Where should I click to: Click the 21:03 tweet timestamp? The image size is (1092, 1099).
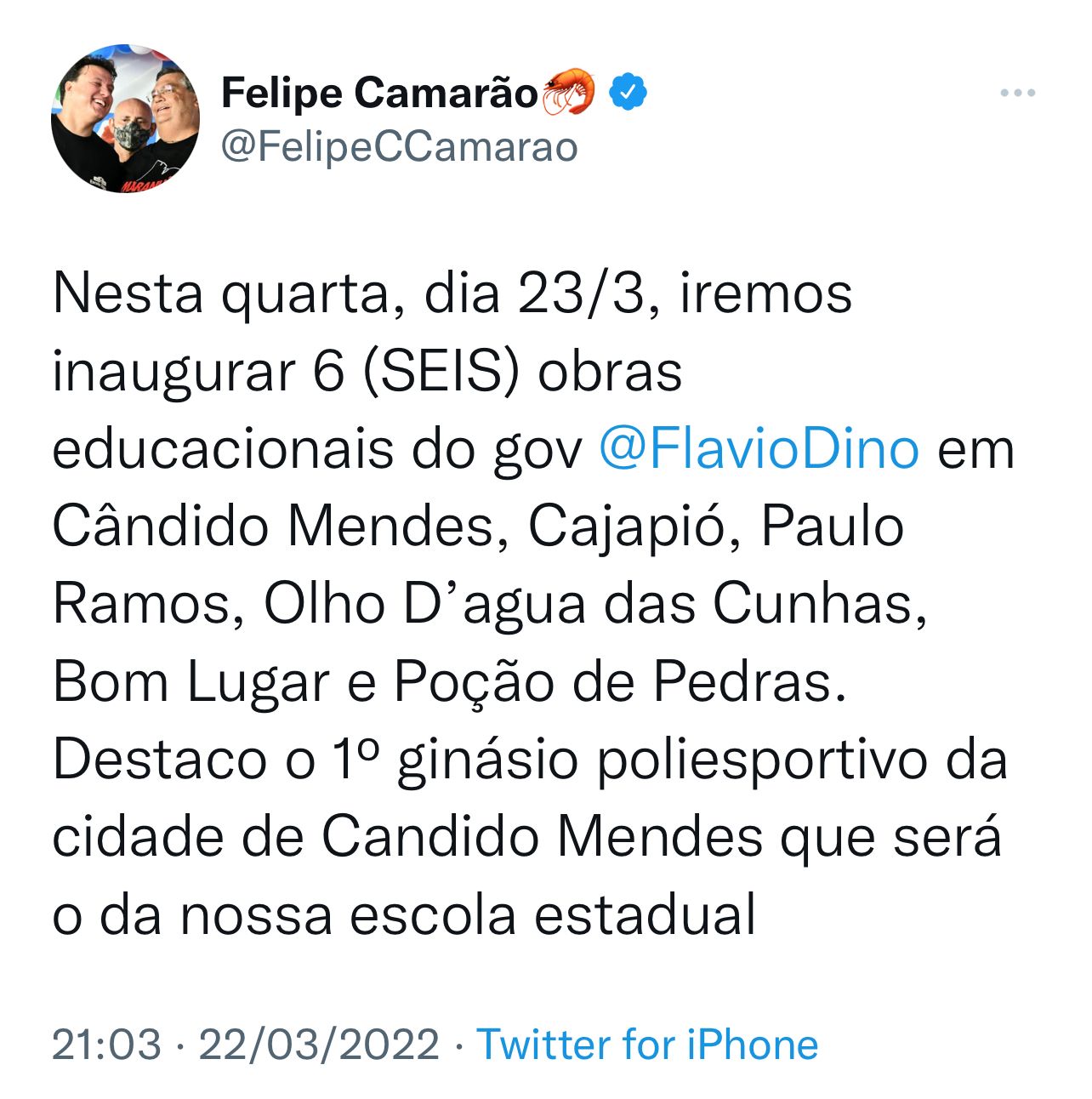[106, 1044]
